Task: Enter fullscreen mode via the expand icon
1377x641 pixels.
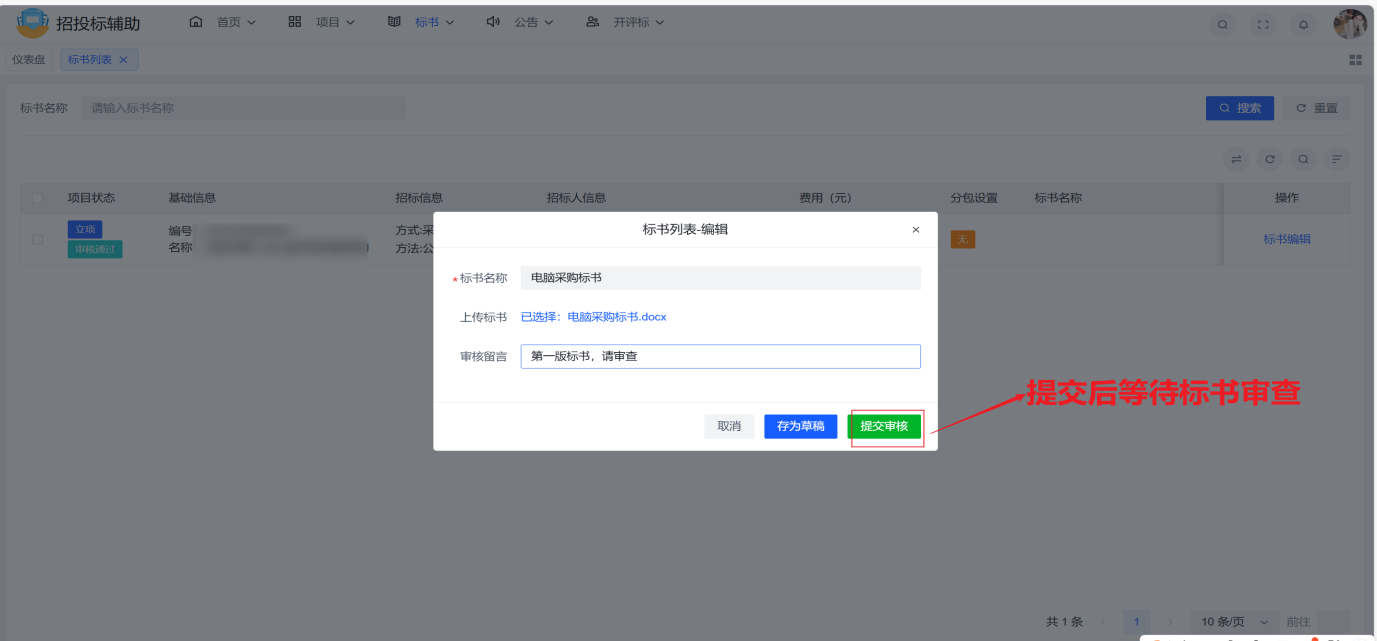Action: coord(1262,24)
